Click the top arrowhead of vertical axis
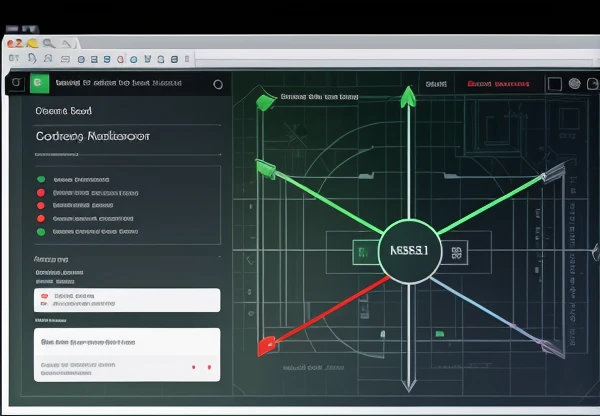The height and width of the screenshot is (416, 600). (x=407, y=95)
